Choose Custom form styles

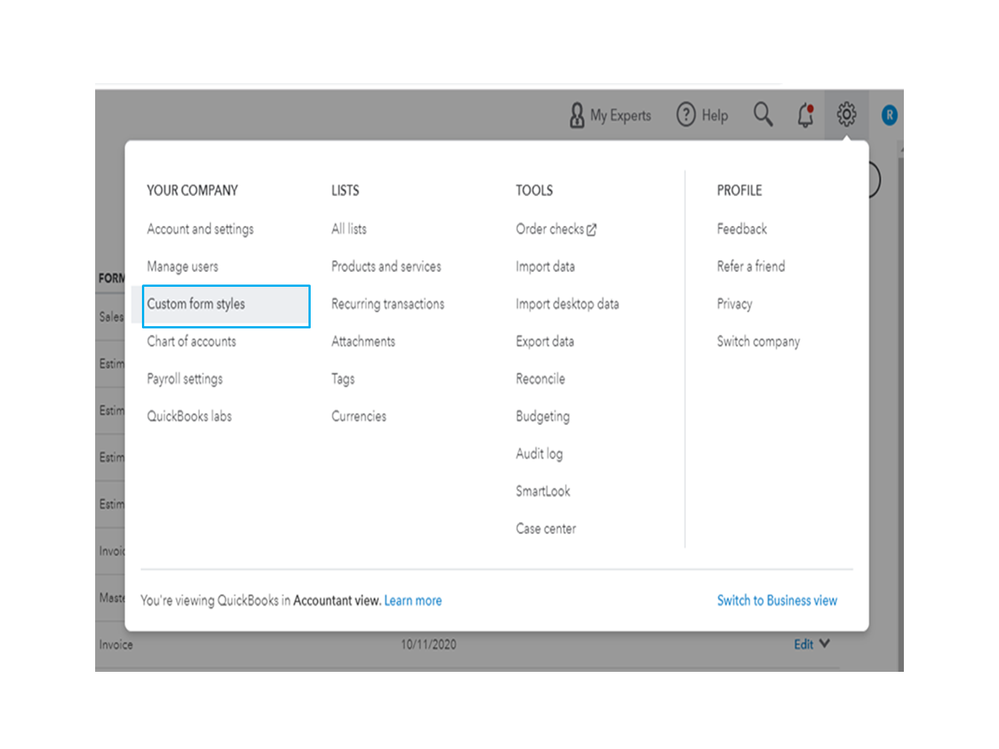tap(226, 306)
